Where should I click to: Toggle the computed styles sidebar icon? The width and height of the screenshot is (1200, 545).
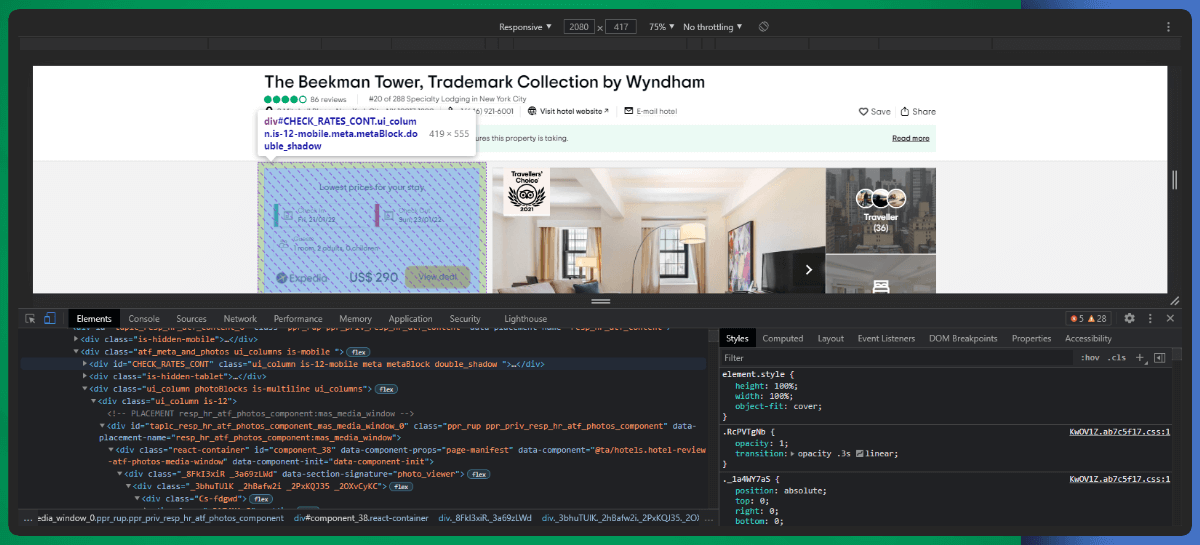(x=1160, y=357)
